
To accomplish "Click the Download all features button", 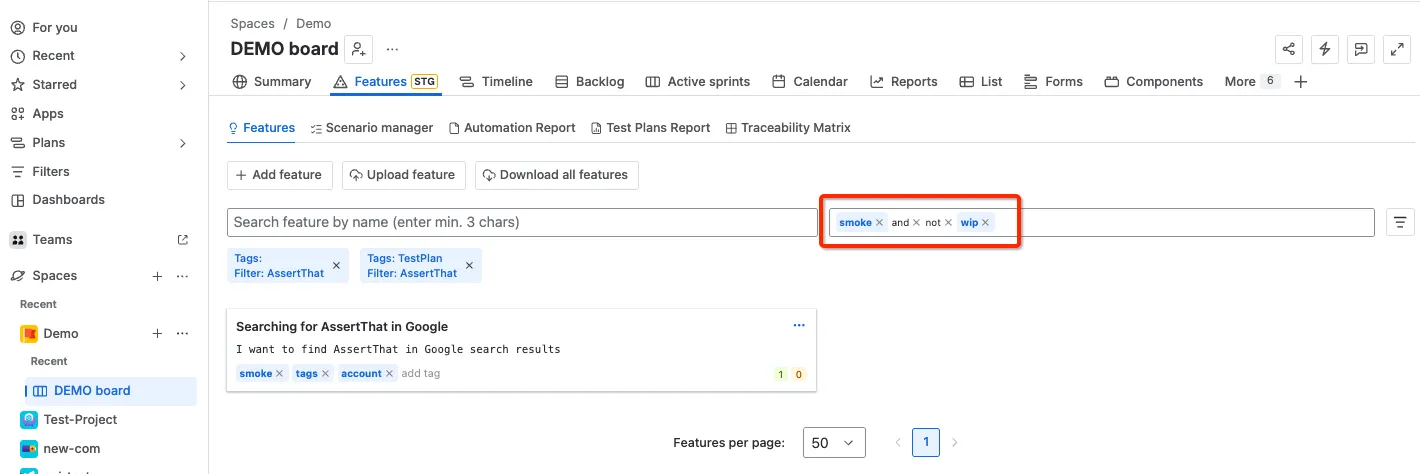I will click(x=557, y=175).
